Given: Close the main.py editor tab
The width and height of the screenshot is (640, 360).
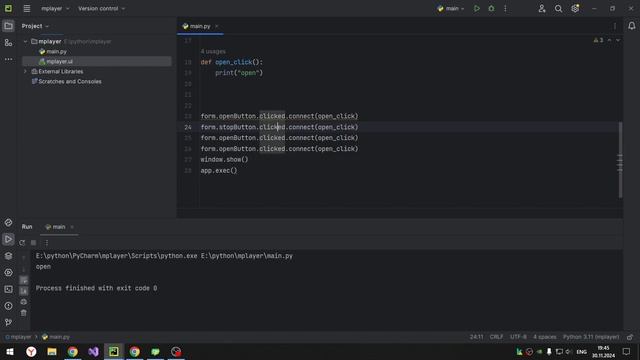Looking at the screenshot, I should (x=217, y=26).
